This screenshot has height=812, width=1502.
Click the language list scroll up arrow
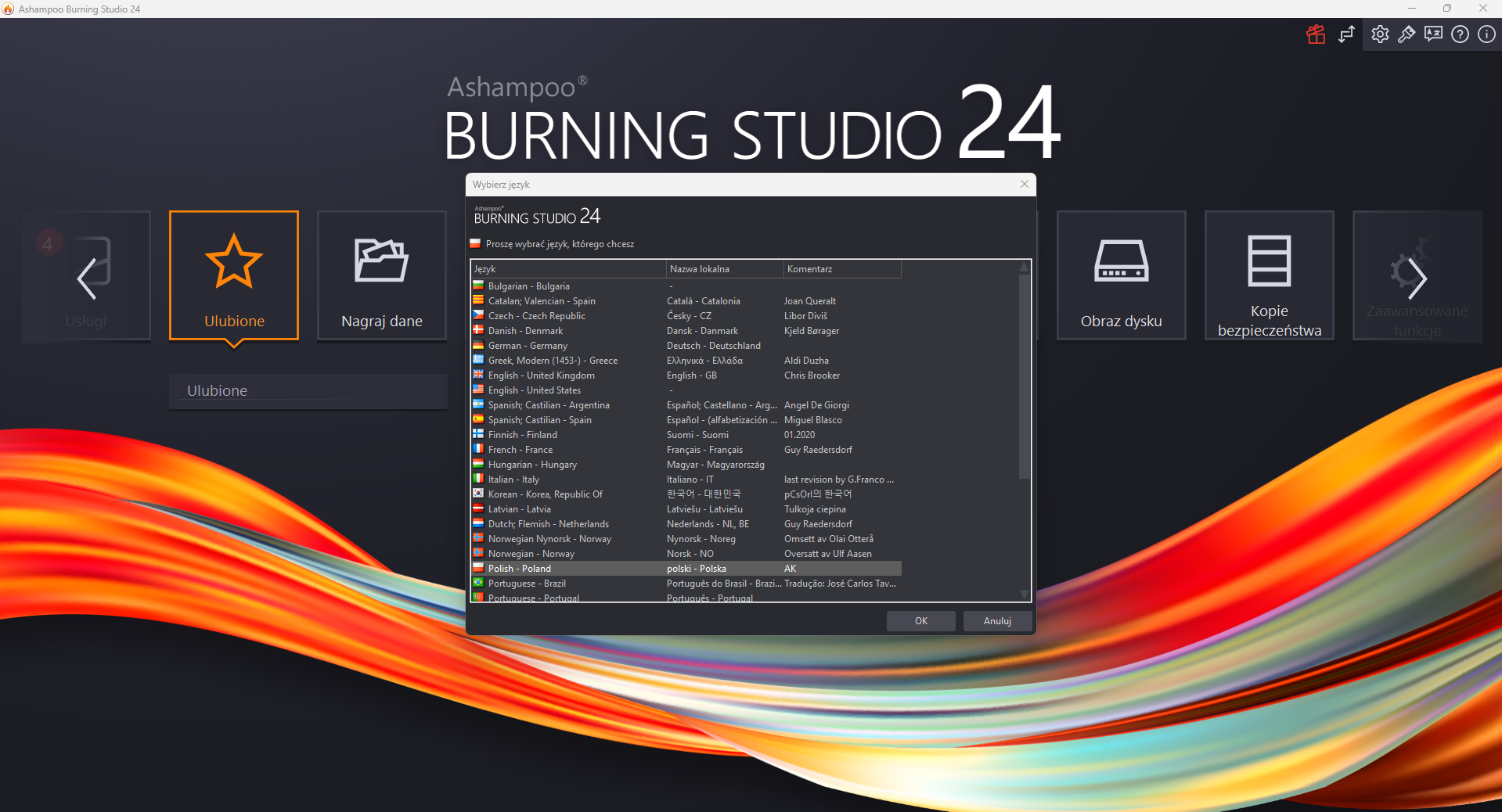1024,267
